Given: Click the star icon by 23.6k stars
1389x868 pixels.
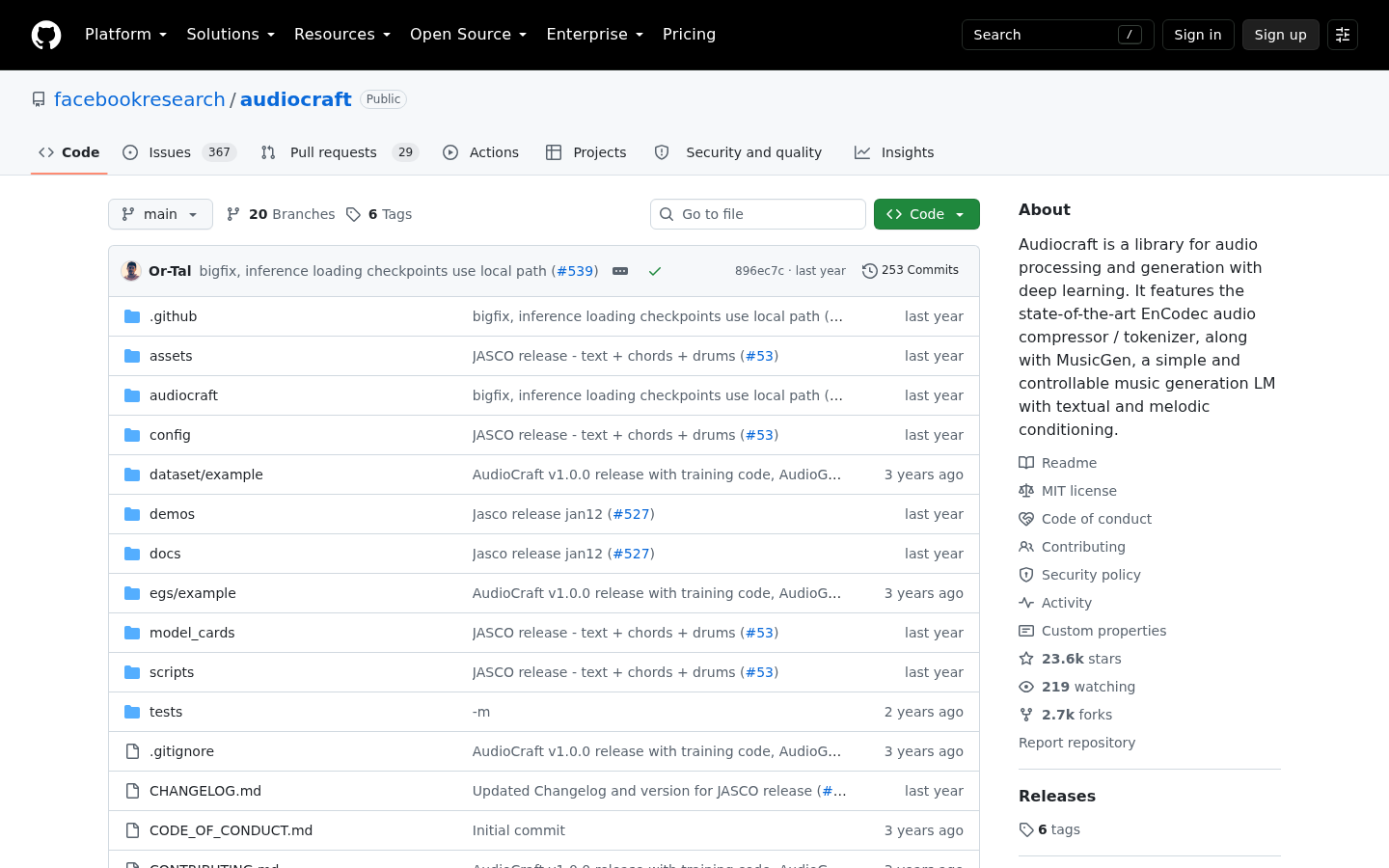Looking at the screenshot, I should tap(1026, 659).
